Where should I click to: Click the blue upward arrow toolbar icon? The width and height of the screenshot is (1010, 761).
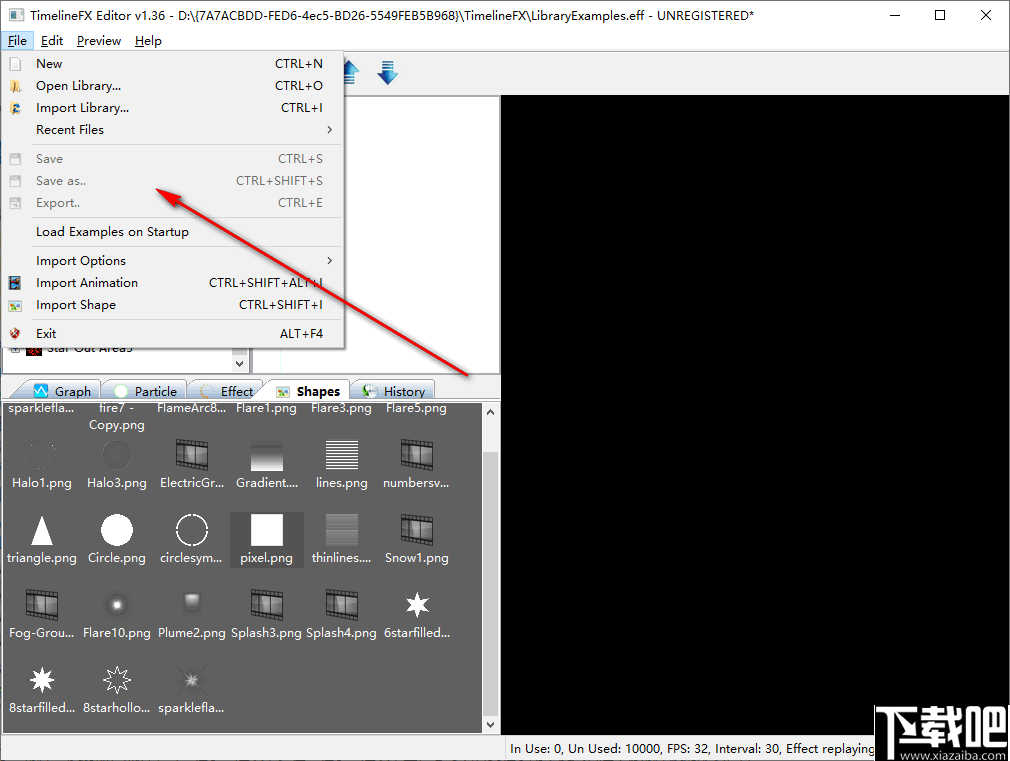click(350, 72)
